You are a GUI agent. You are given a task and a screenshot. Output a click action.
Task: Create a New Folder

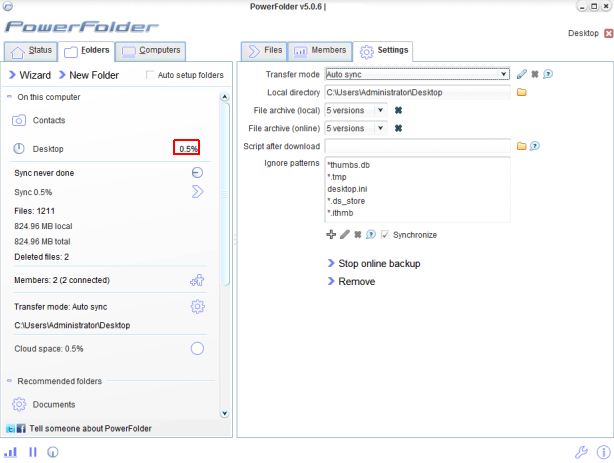pos(89,75)
